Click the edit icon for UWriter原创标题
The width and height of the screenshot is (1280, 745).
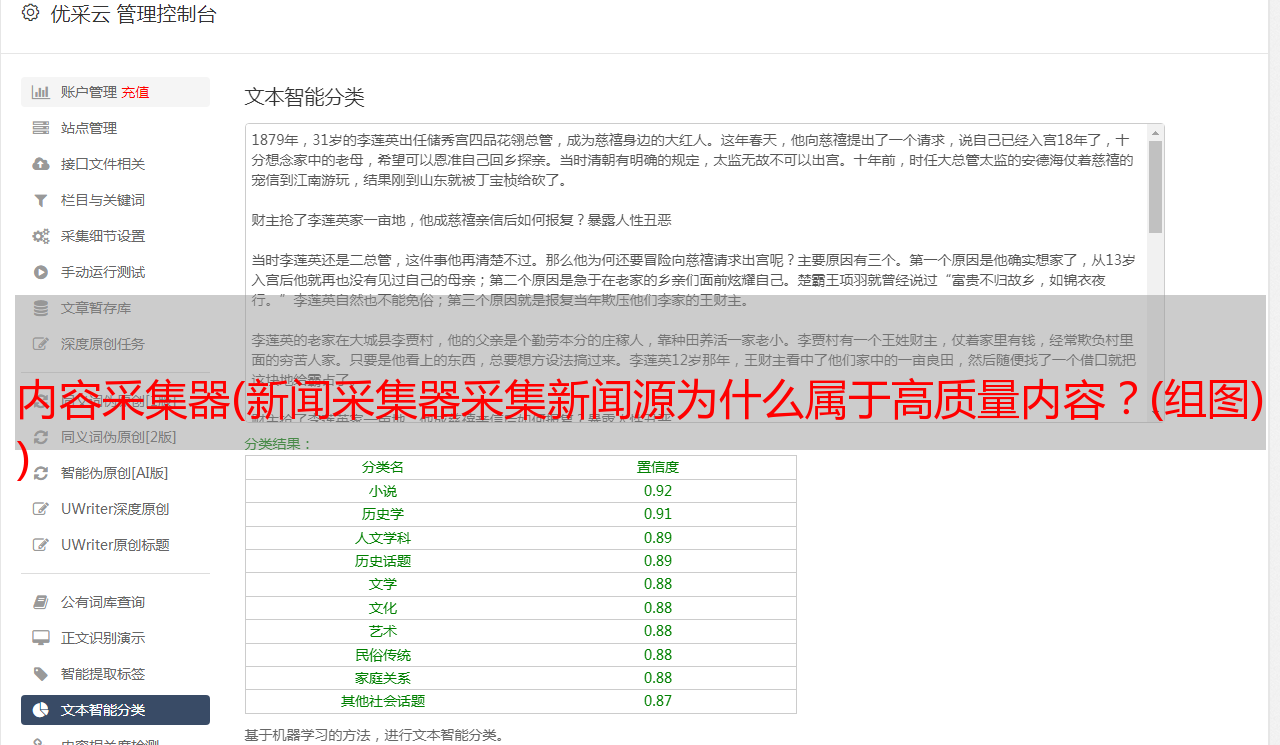[x=41, y=545]
